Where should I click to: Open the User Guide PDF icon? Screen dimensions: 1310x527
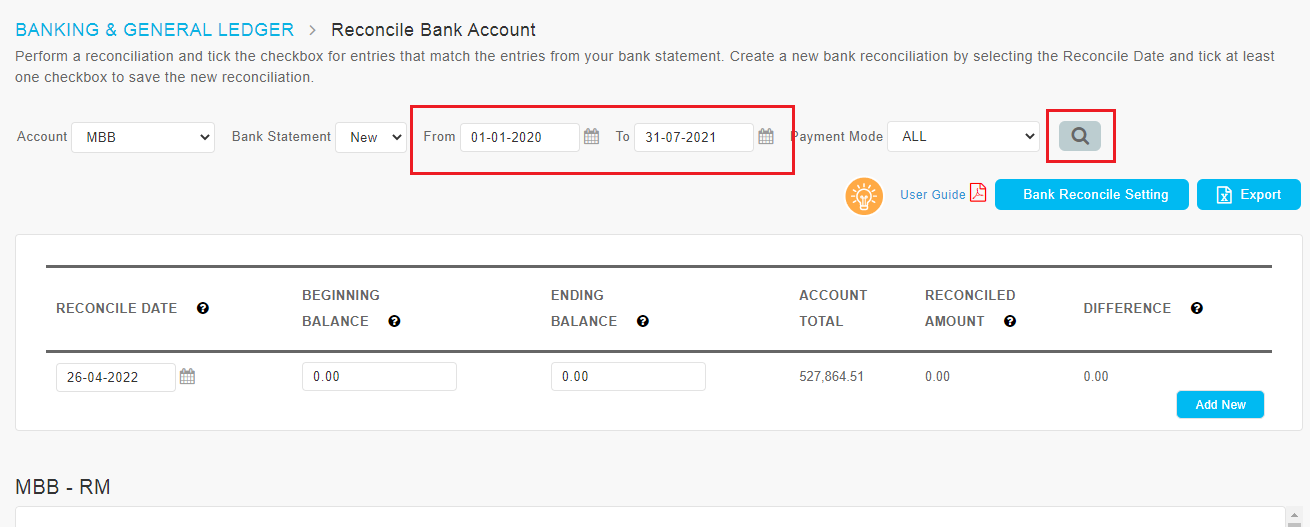click(978, 193)
